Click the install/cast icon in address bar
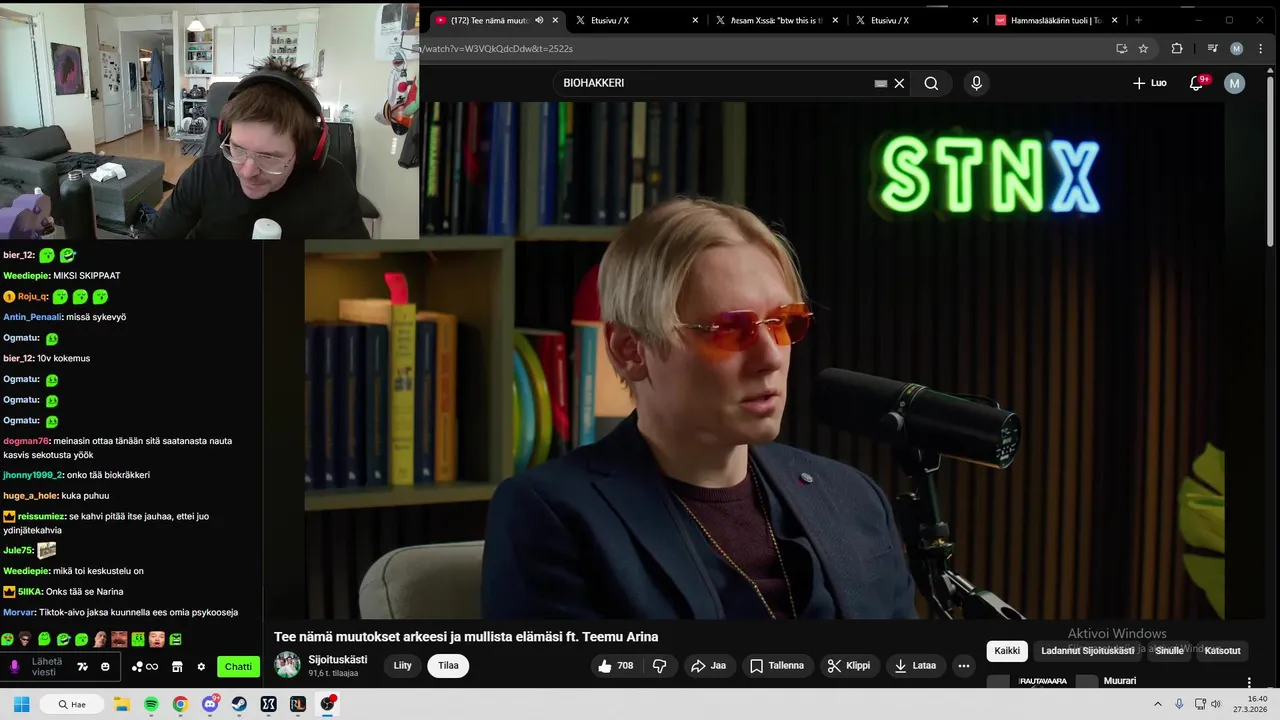The height and width of the screenshot is (720, 1280). 1122,48
